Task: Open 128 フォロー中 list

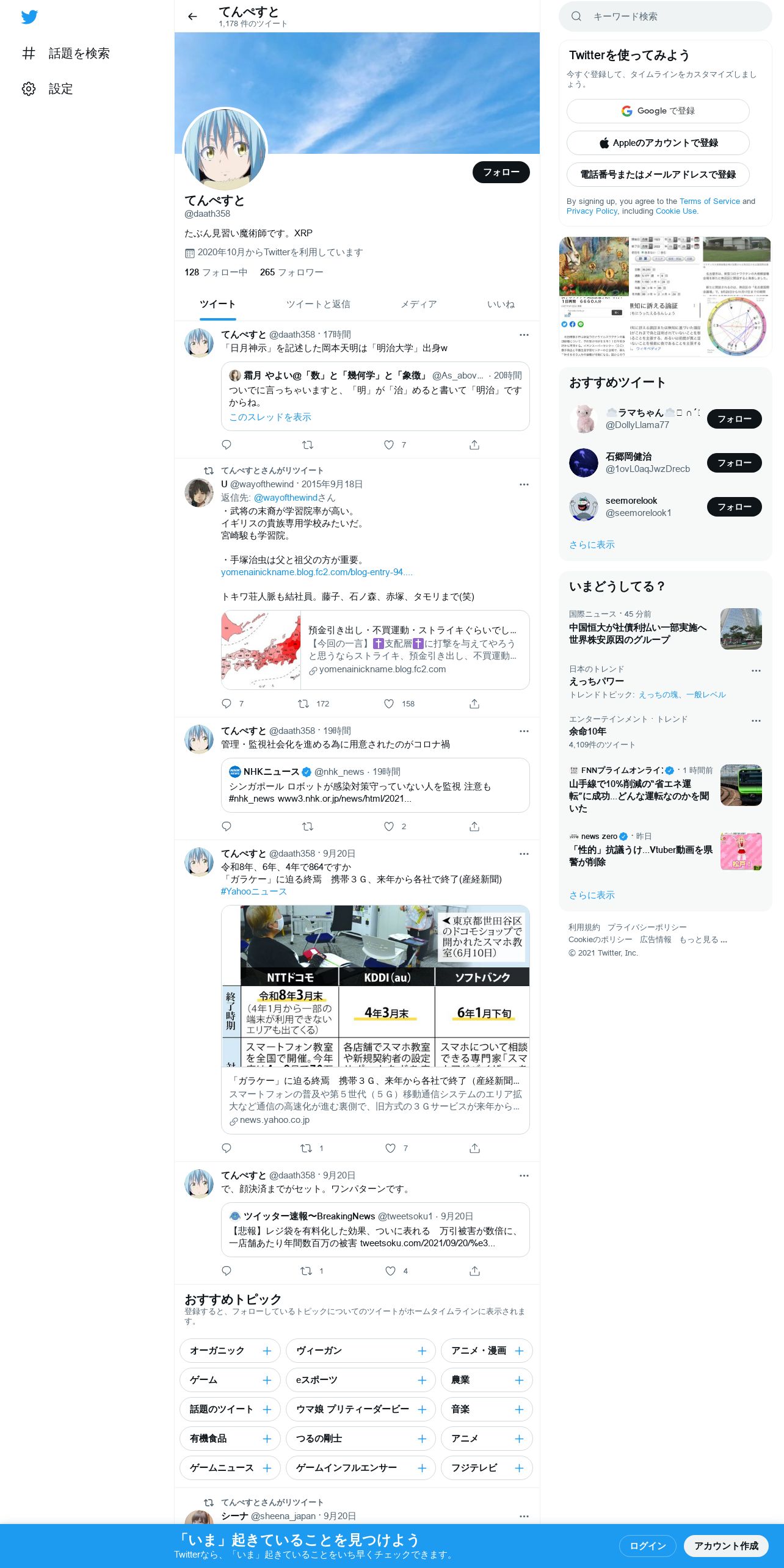Action: click(216, 272)
